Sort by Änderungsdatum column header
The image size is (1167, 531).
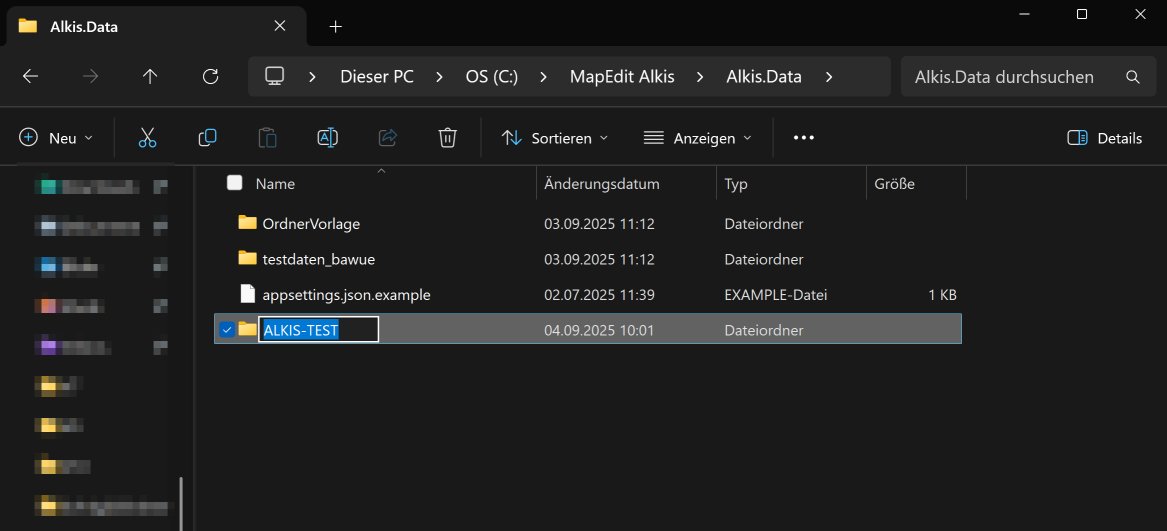click(601, 184)
